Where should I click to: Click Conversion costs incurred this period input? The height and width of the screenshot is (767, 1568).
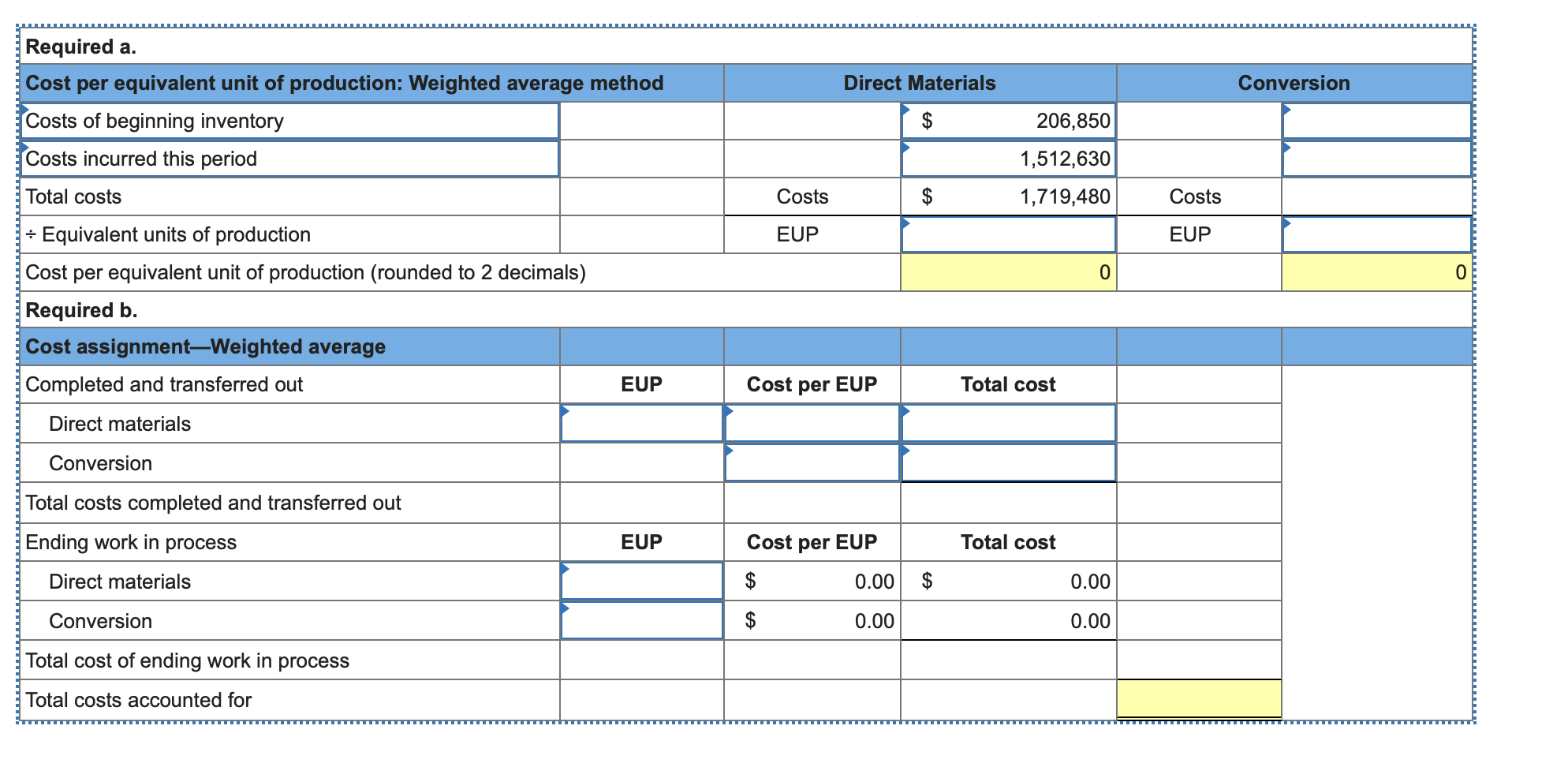coord(1376,159)
